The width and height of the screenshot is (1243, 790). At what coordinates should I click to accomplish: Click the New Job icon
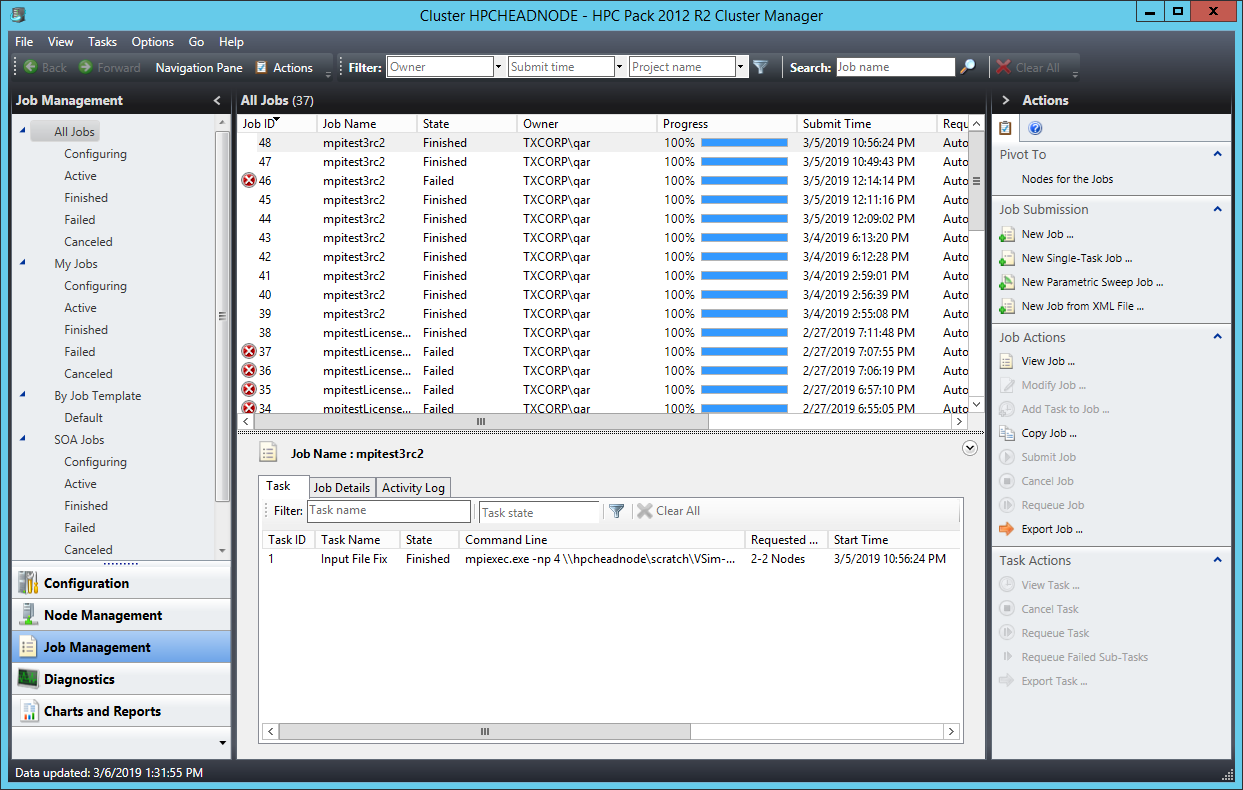click(1007, 234)
